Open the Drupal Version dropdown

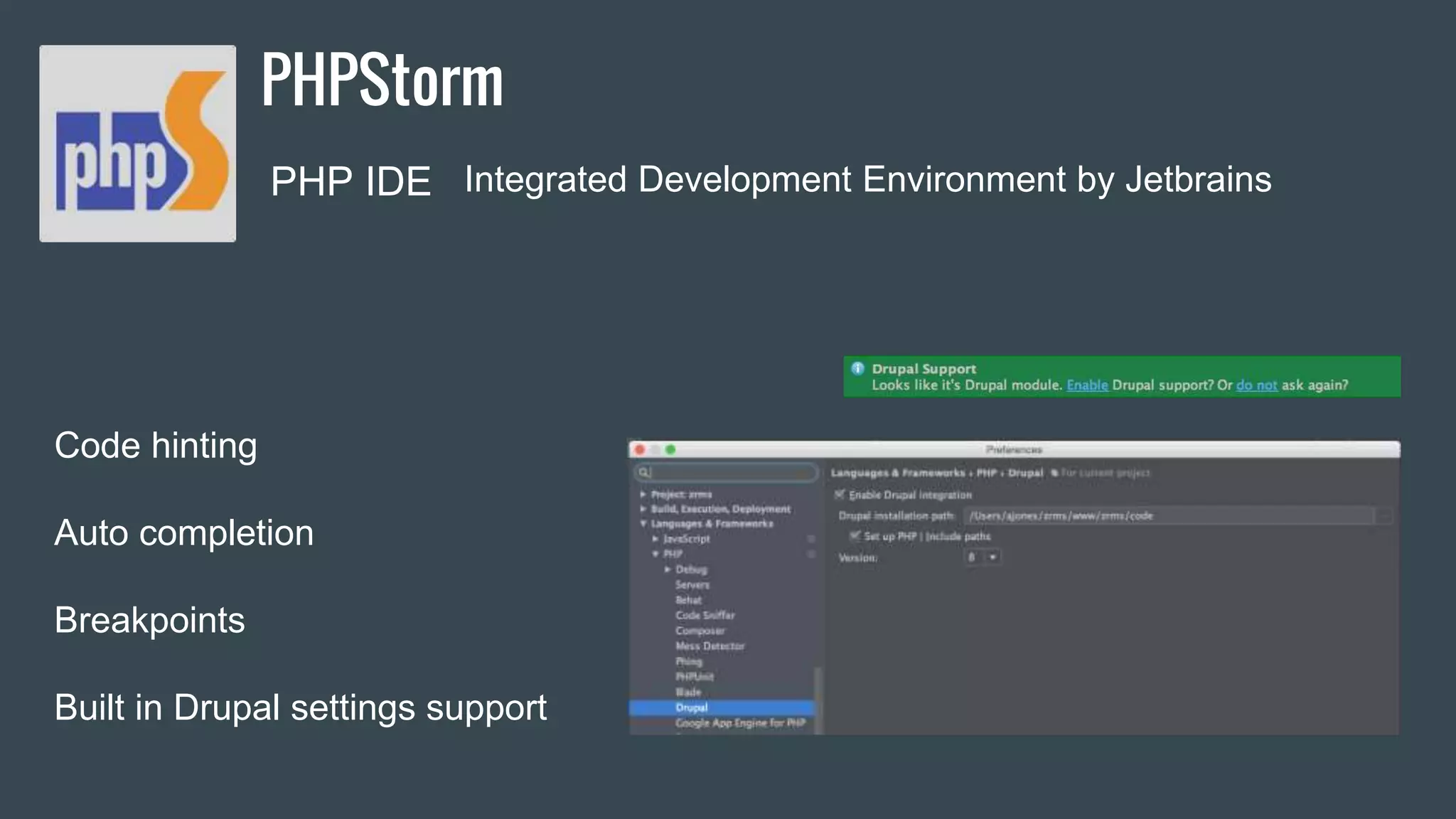983,557
